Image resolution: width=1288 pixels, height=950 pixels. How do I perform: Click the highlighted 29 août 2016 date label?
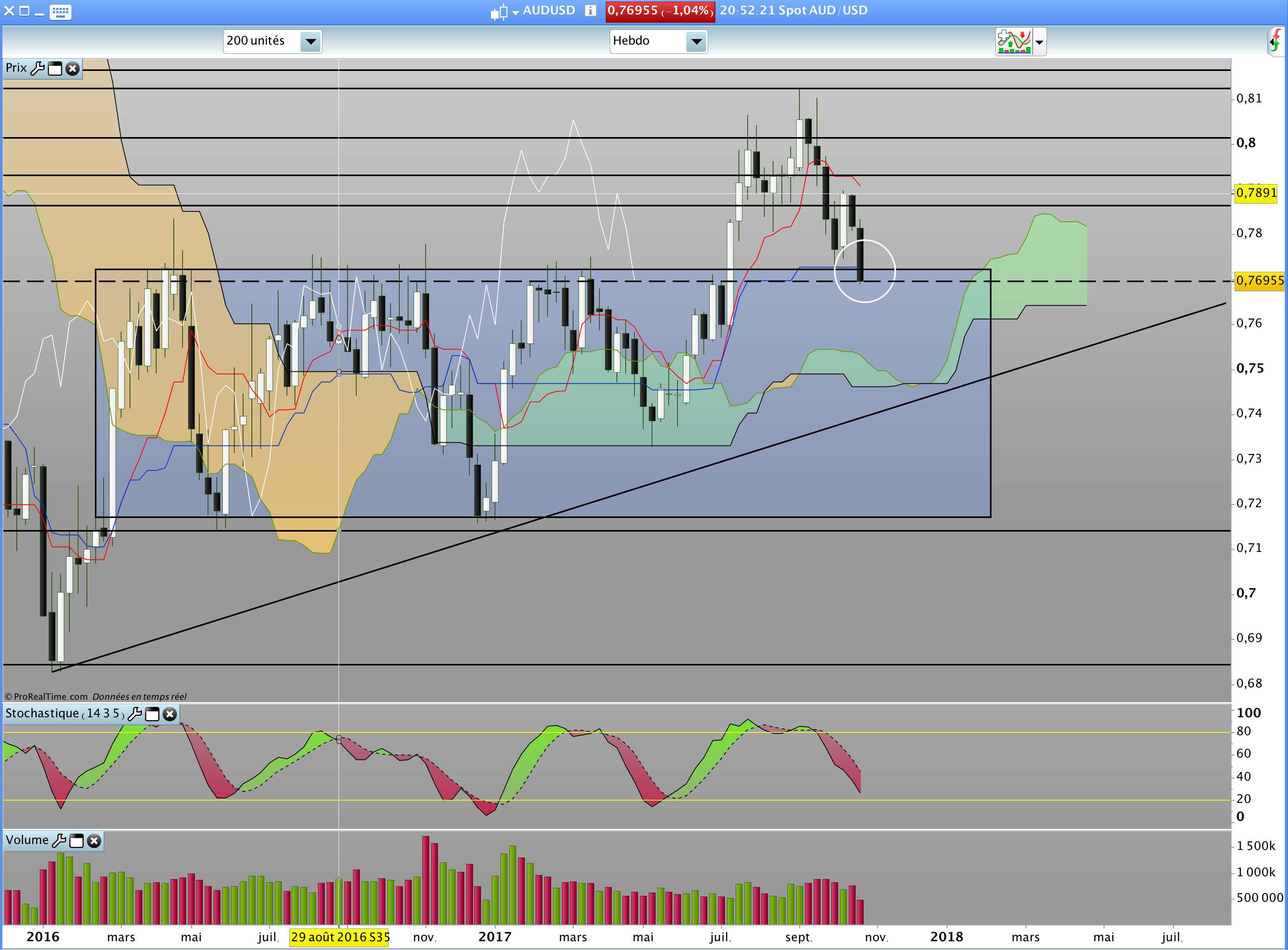(x=339, y=937)
